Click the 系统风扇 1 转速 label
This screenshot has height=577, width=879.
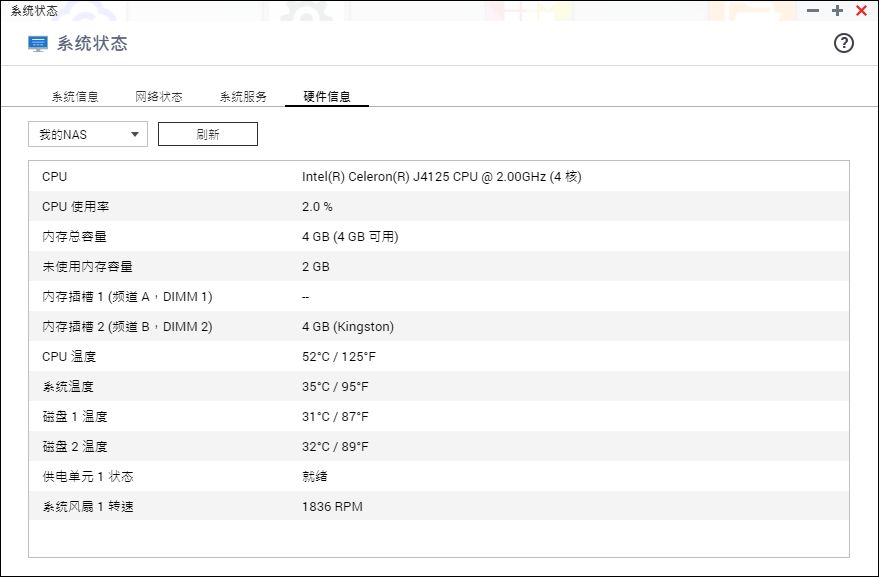(x=88, y=506)
